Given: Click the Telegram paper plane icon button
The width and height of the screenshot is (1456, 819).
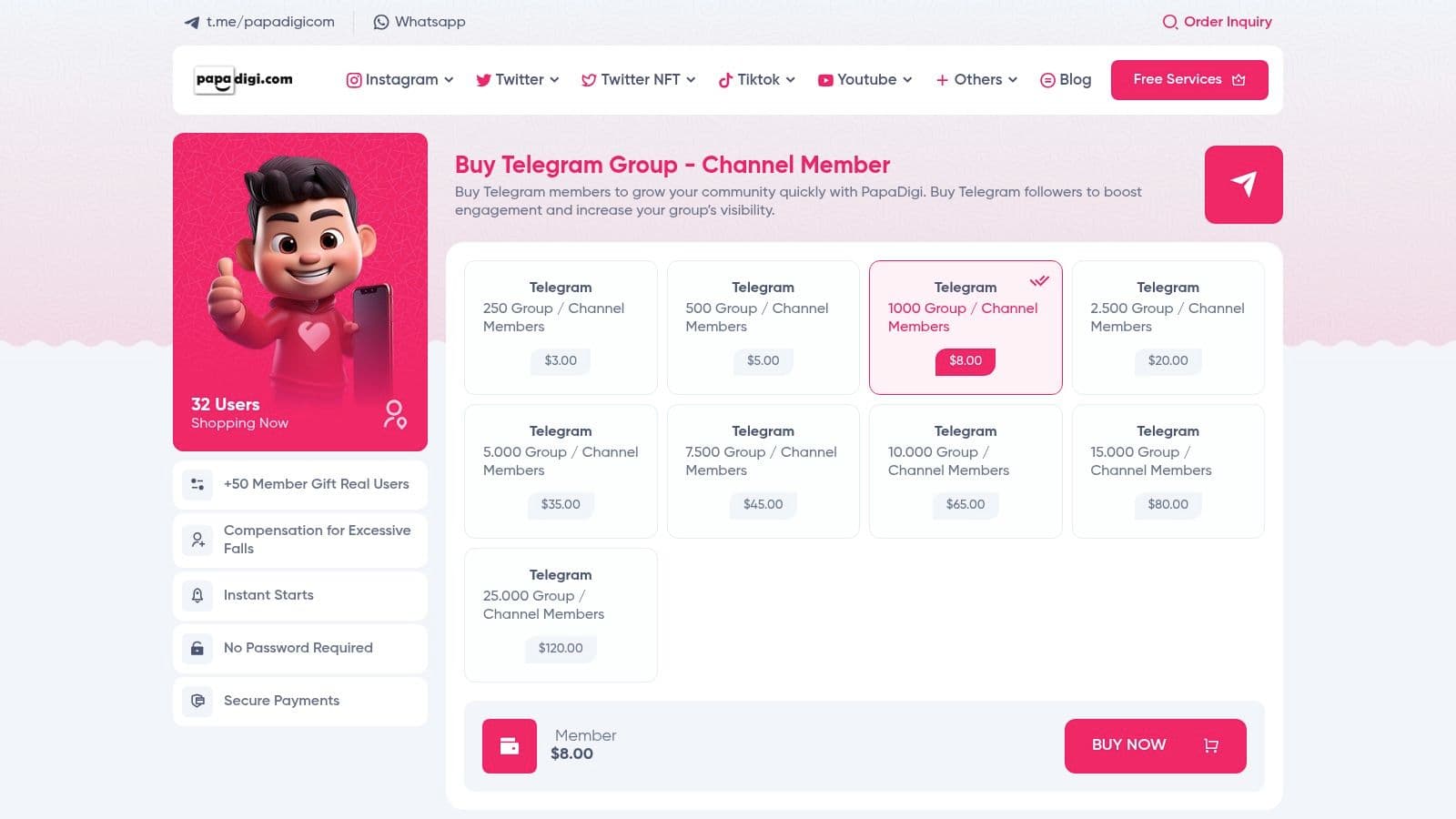Looking at the screenshot, I should 1243,185.
